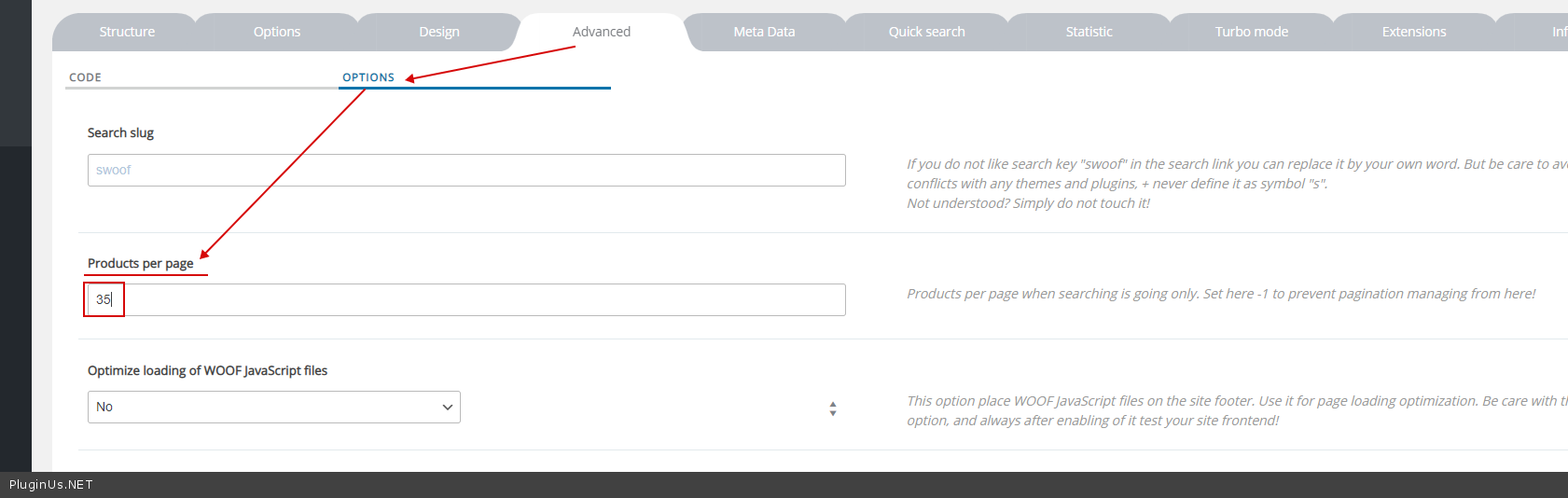Click the up/down sort arrows icon
The image size is (1568, 498).
tap(833, 408)
